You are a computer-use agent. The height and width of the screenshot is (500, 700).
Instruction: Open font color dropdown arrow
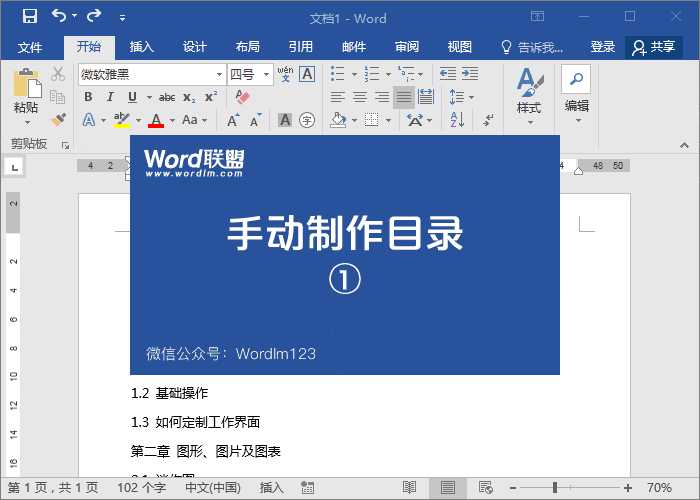(x=172, y=120)
